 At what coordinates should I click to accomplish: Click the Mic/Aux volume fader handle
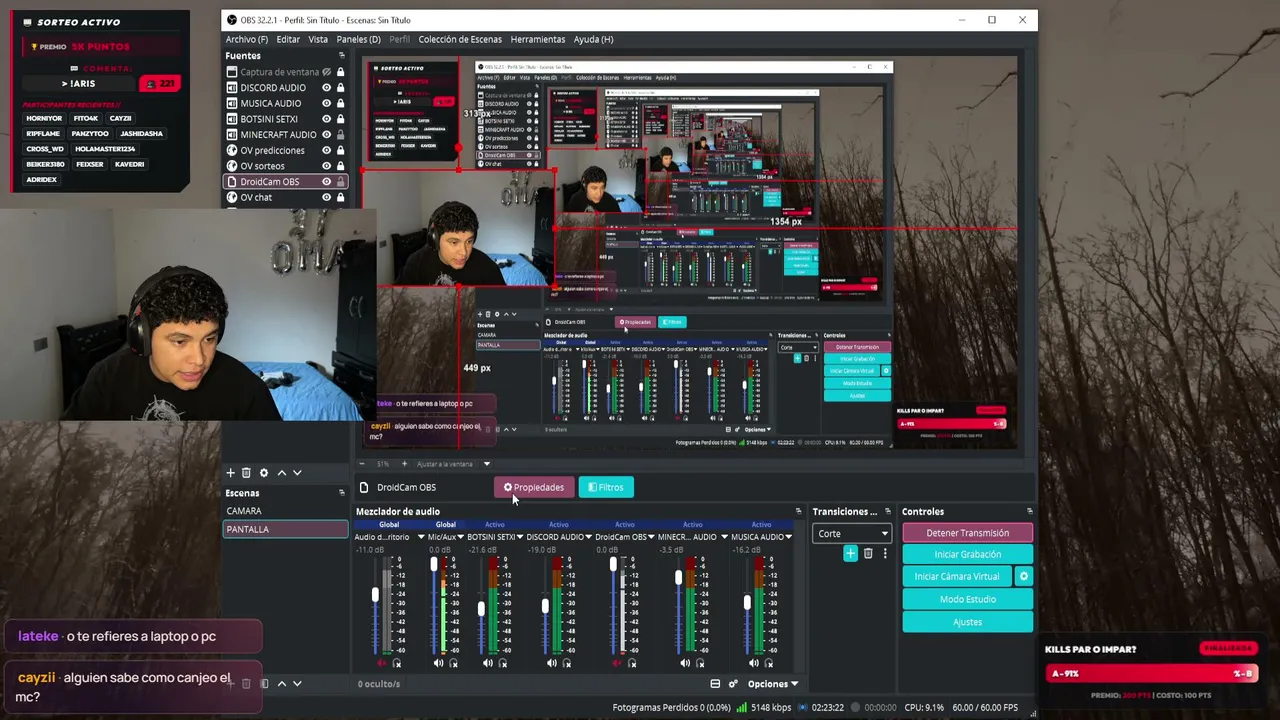pos(434,565)
